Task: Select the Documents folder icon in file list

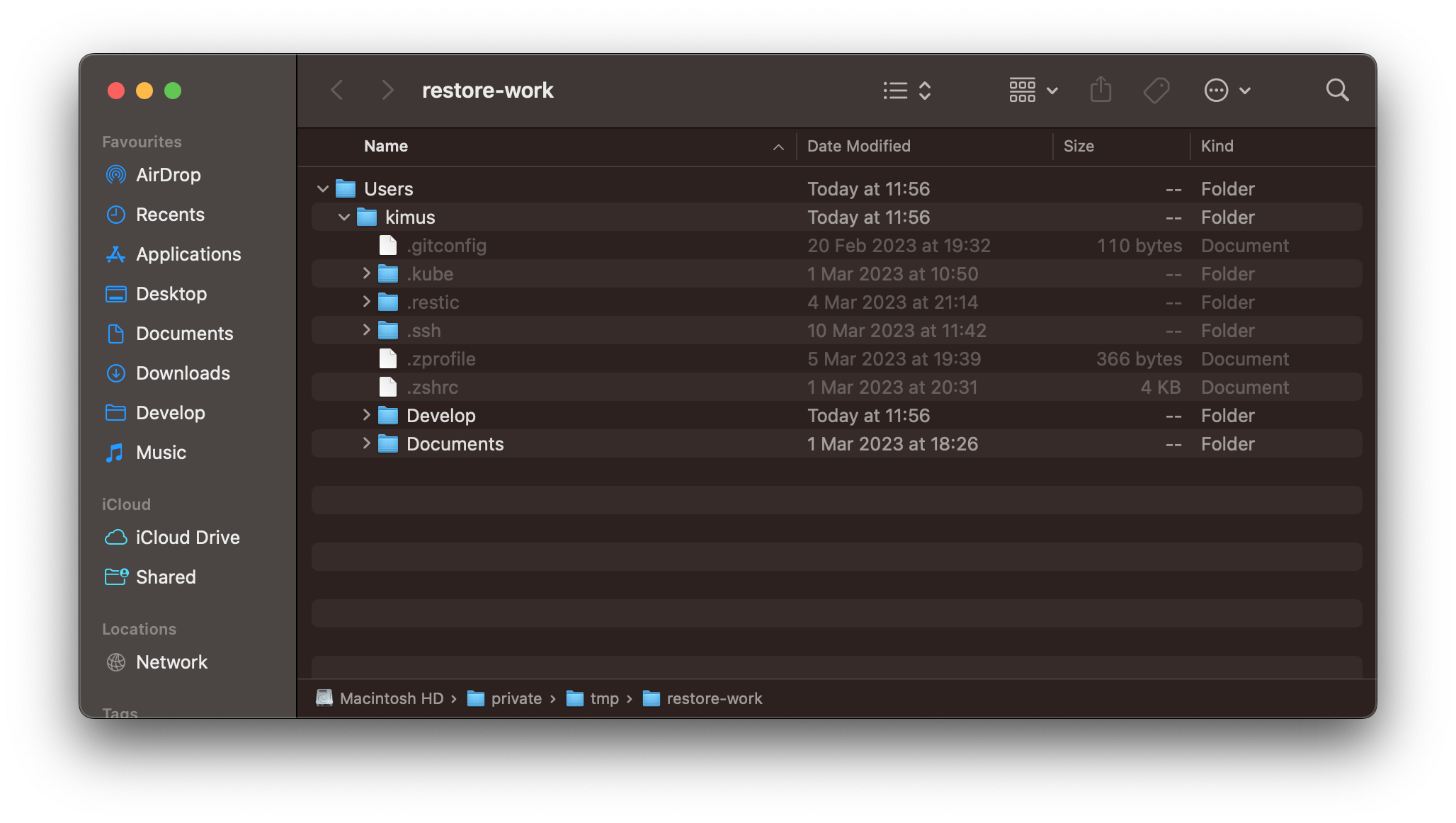Action: point(387,443)
